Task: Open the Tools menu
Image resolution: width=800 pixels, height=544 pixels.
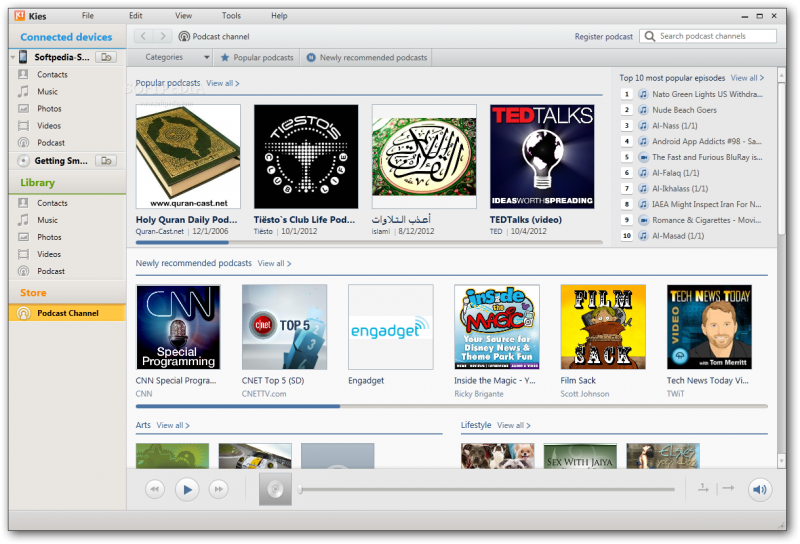Action: click(x=231, y=16)
